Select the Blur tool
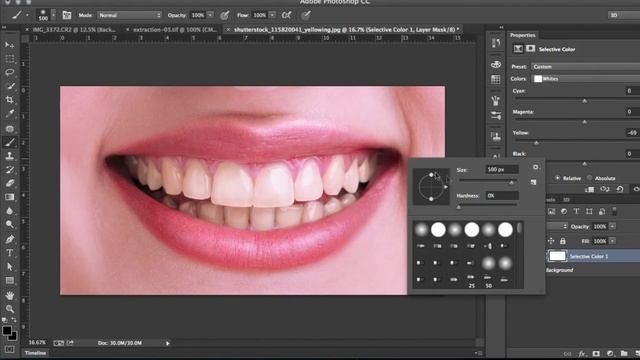The width and height of the screenshot is (640, 360). [10, 211]
